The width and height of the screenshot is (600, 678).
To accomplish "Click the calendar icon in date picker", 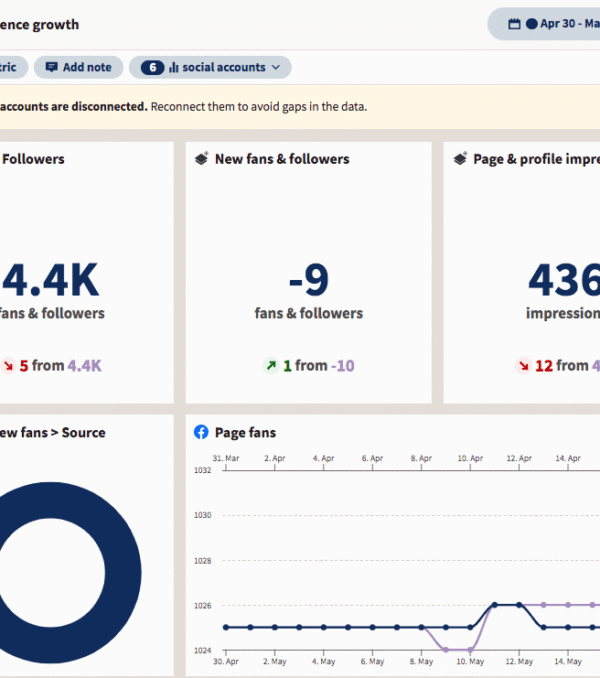I will [514, 24].
